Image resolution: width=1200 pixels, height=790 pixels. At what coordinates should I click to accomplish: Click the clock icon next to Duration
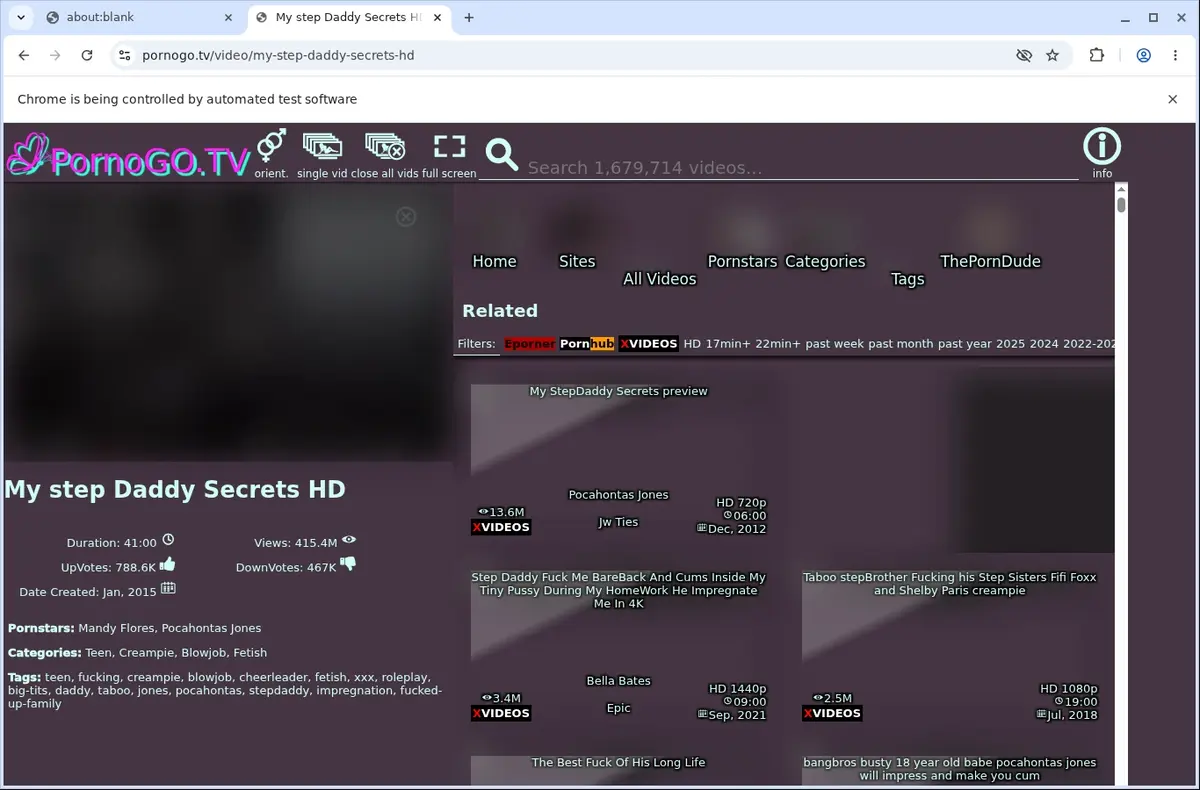(168, 540)
